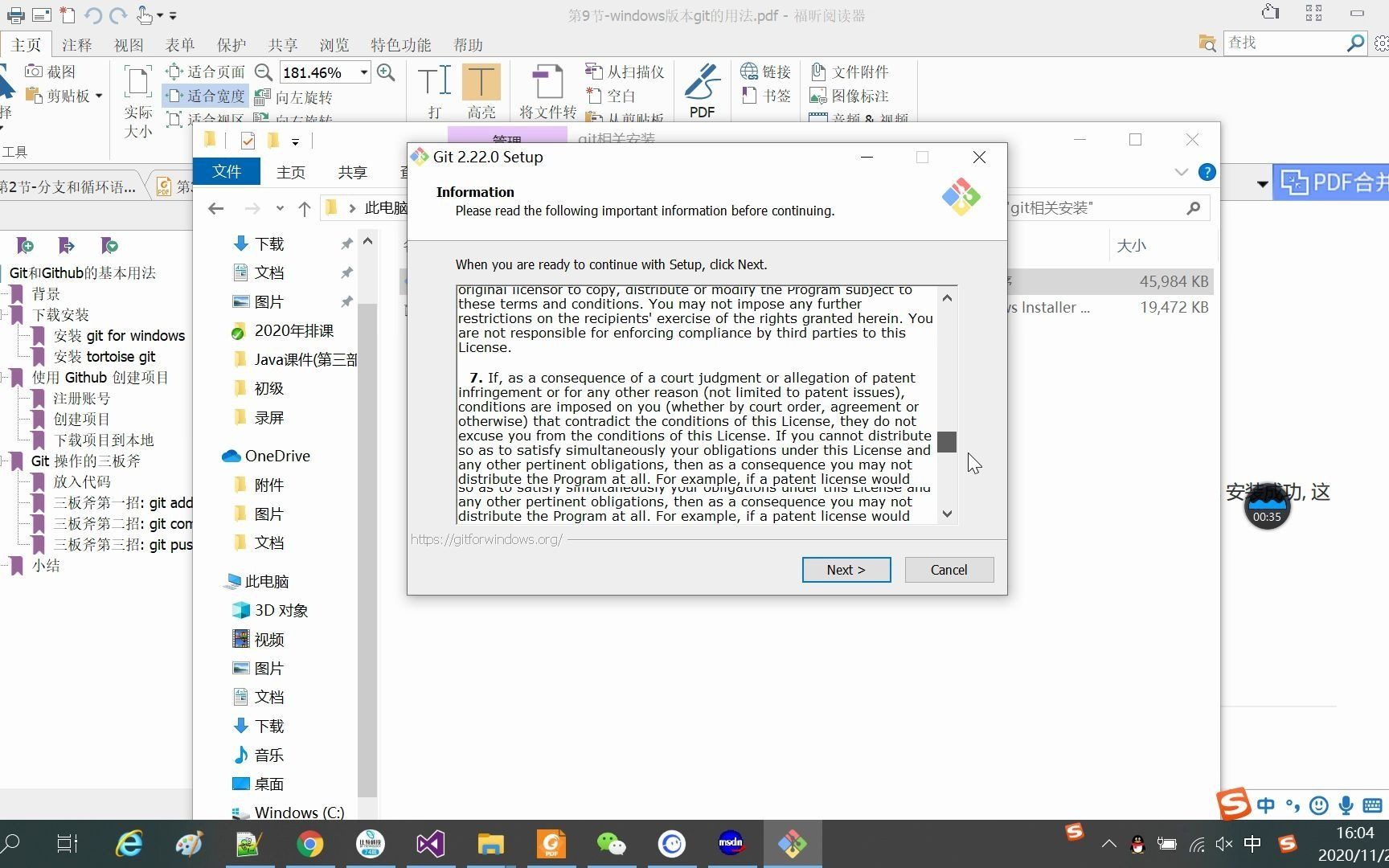Select 下载 in quick access
The height and width of the screenshot is (868, 1389).
tap(269, 244)
